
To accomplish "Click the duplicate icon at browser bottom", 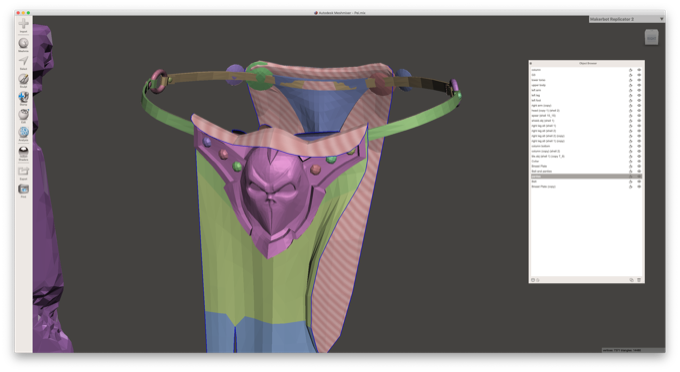I will tap(631, 280).
